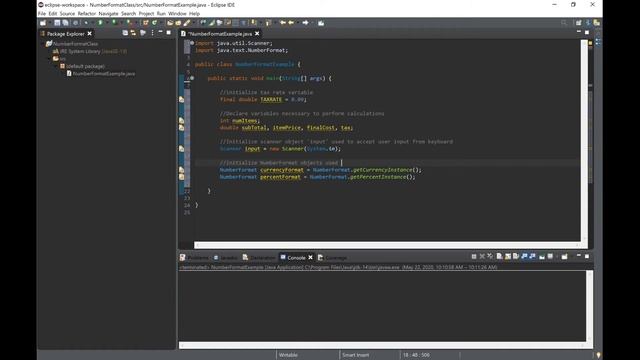Fold the main method at its marker
The image size is (640, 360).
[192, 78]
